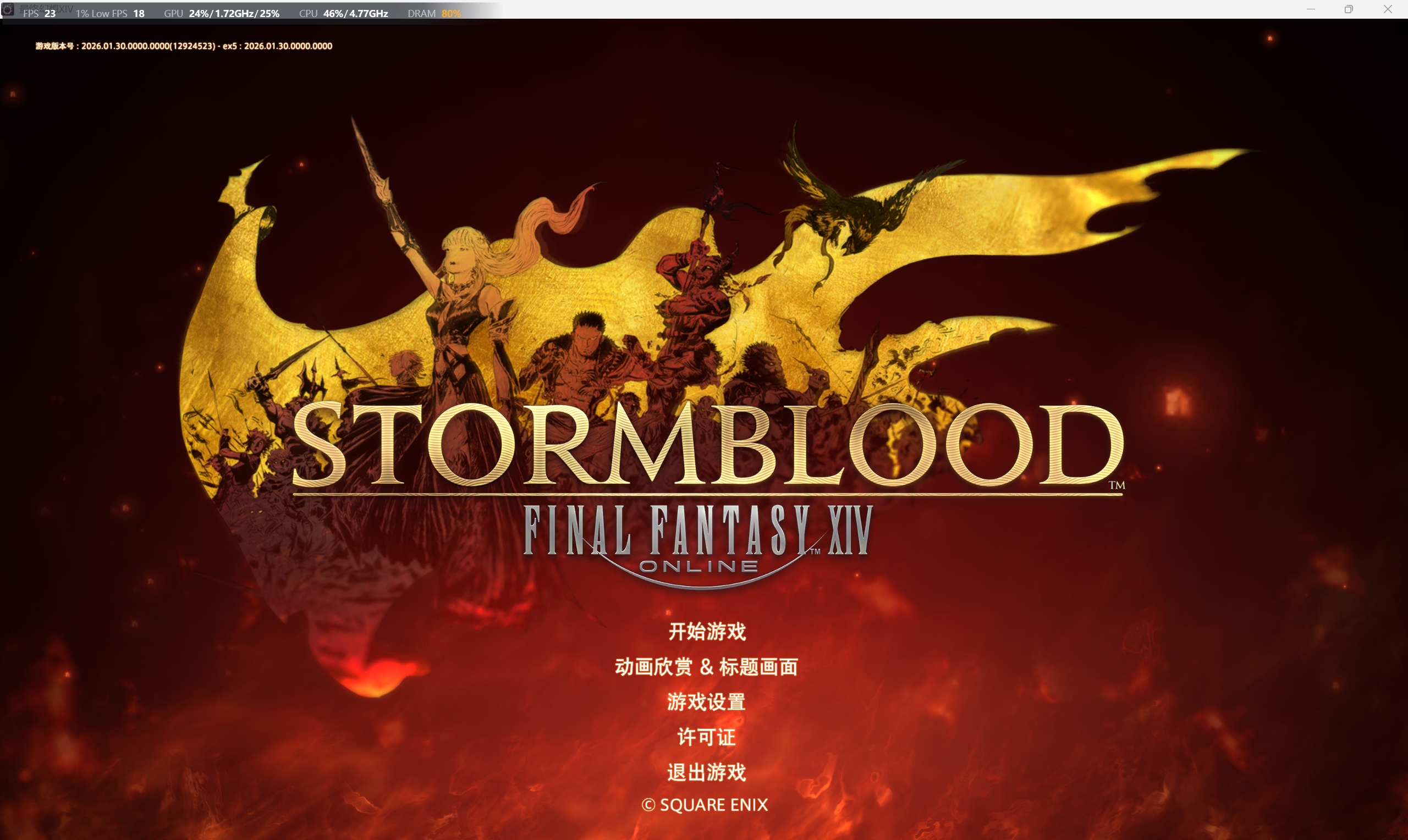
Task: Click the TM mark beside STORMBLOOD
Action: coord(1116,485)
